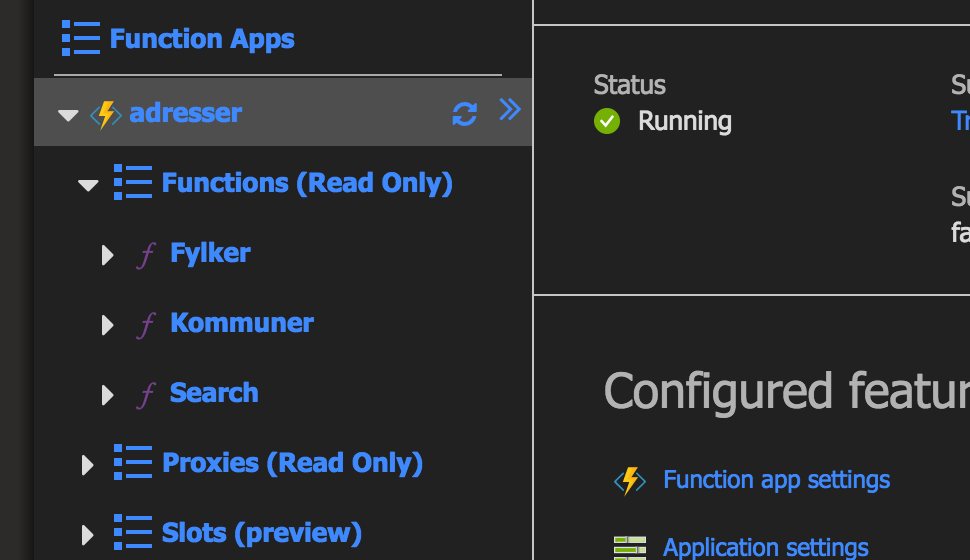Open the Function app settings link
The height and width of the screenshot is (560, 970).
click(776, 480)
